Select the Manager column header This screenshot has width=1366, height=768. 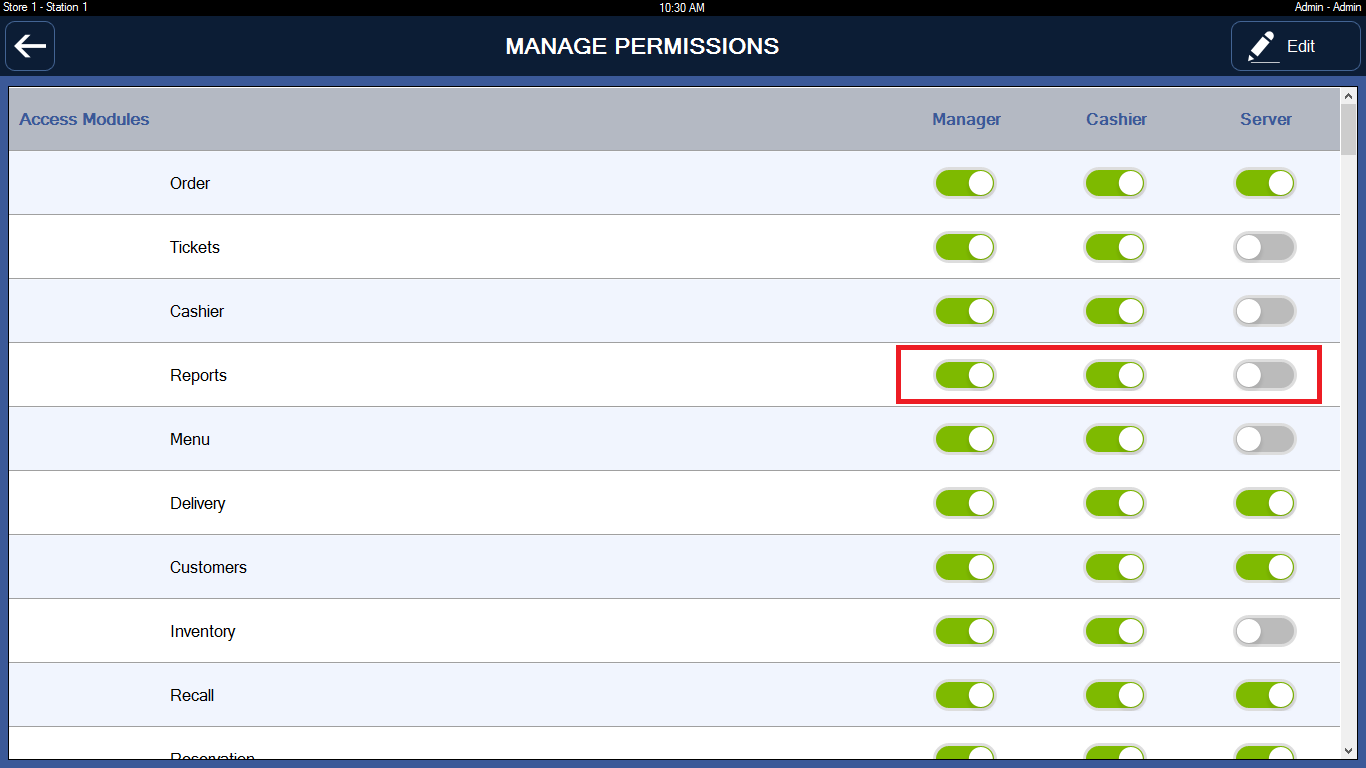[966, 119]
